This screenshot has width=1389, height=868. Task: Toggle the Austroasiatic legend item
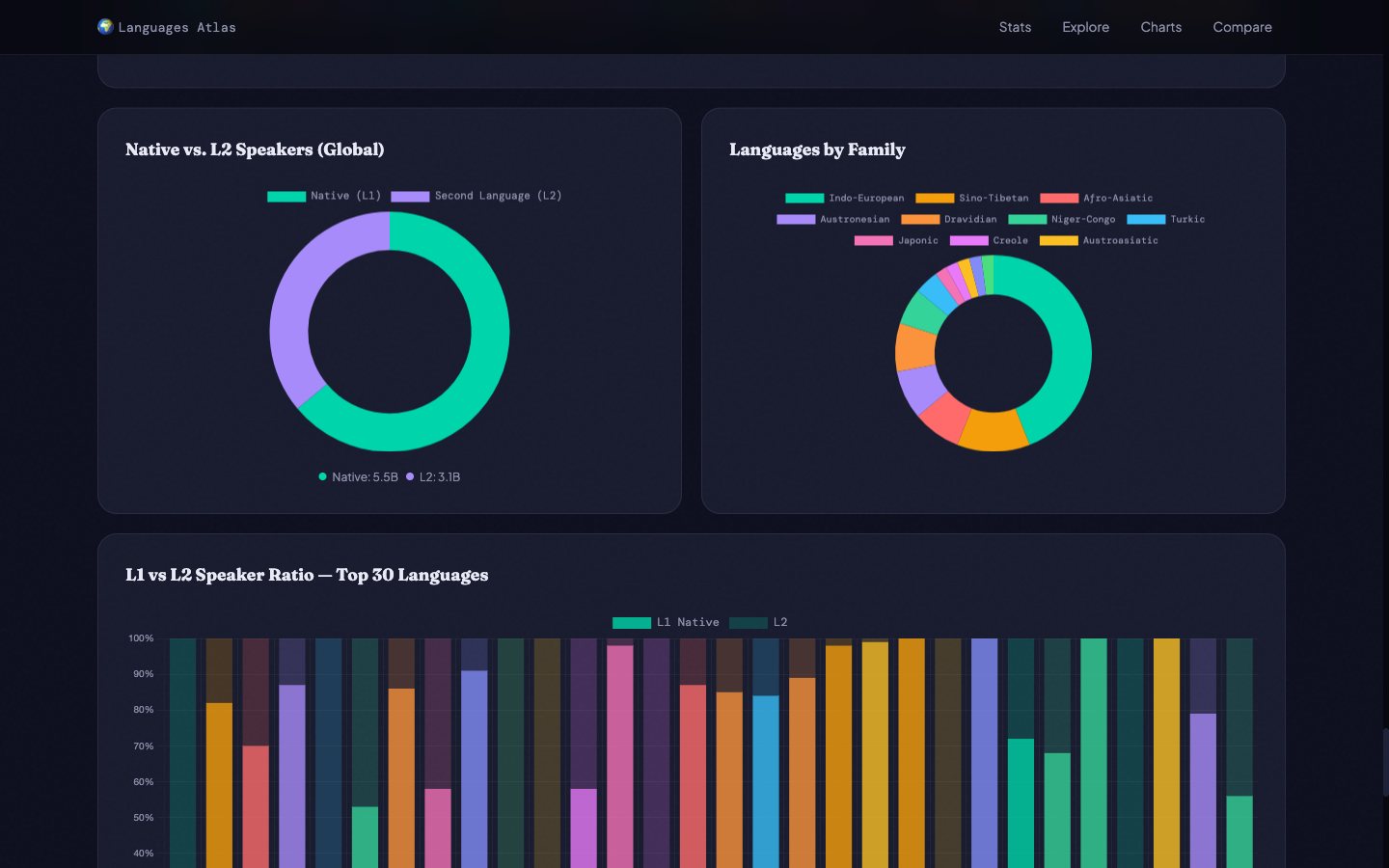click(x=1099, y=240)
